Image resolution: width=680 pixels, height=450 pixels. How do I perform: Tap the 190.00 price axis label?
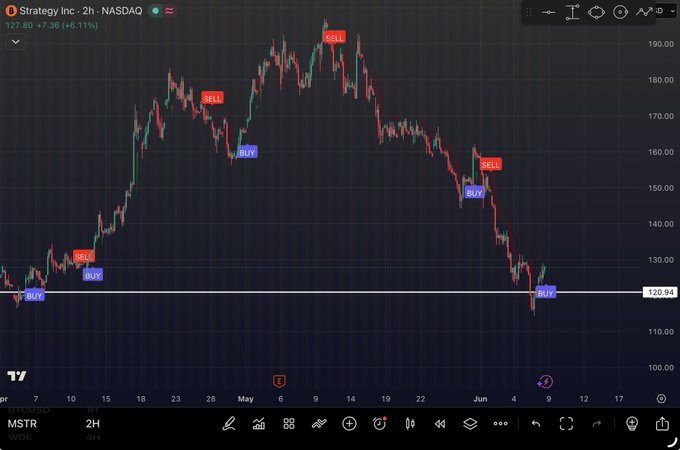(661, 44)
